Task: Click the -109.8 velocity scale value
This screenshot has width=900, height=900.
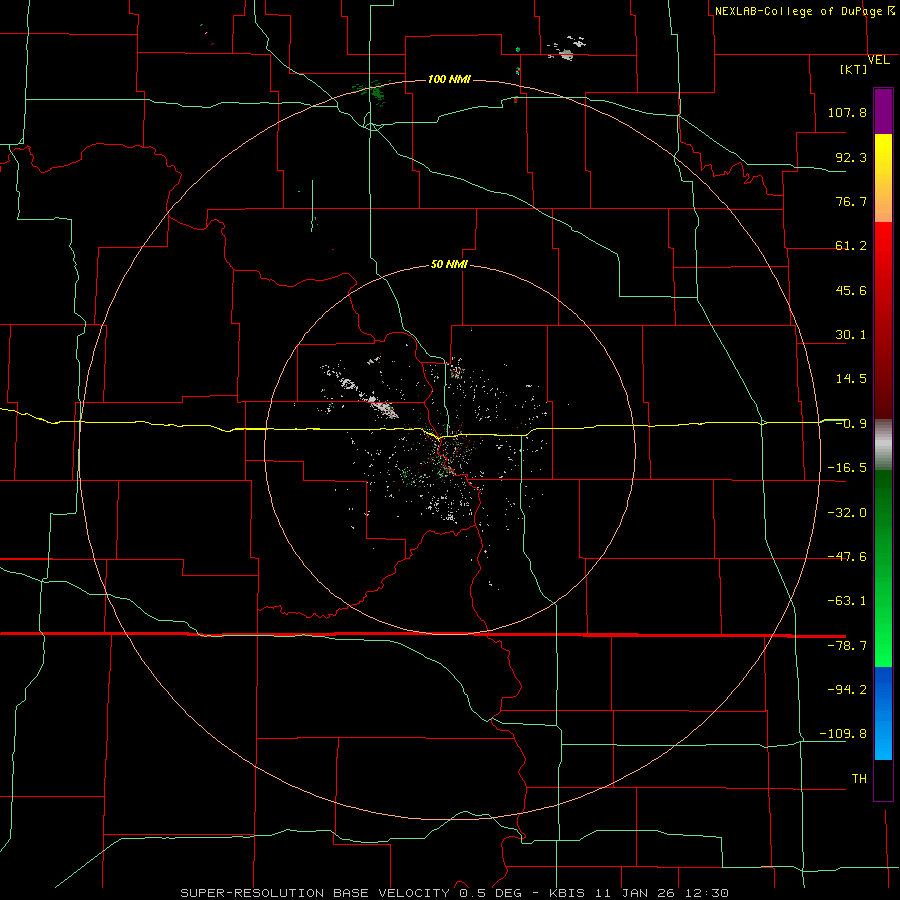Action: point(843,734)
